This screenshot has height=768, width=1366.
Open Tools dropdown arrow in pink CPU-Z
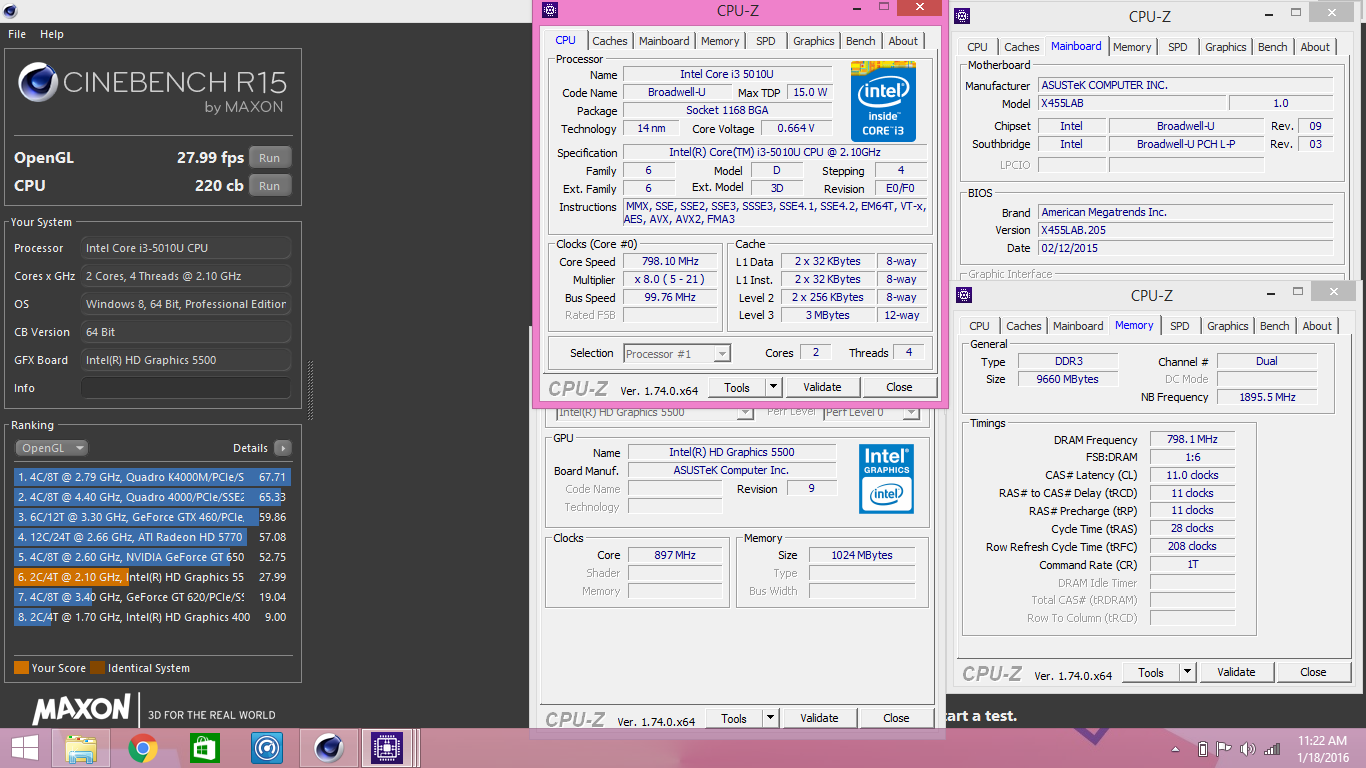click(x=774, y=387)
